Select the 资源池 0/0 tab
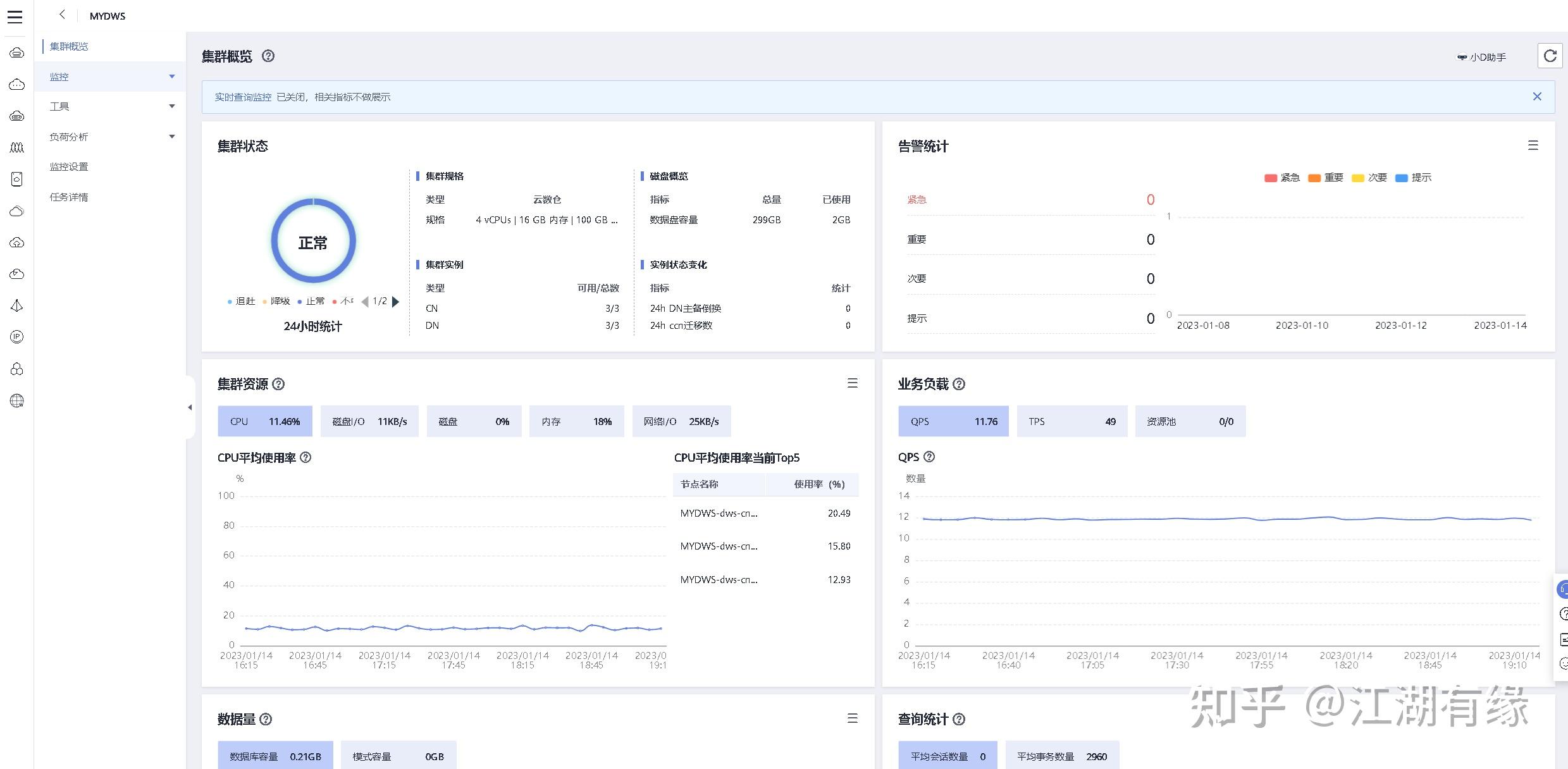 (1190, 421)
